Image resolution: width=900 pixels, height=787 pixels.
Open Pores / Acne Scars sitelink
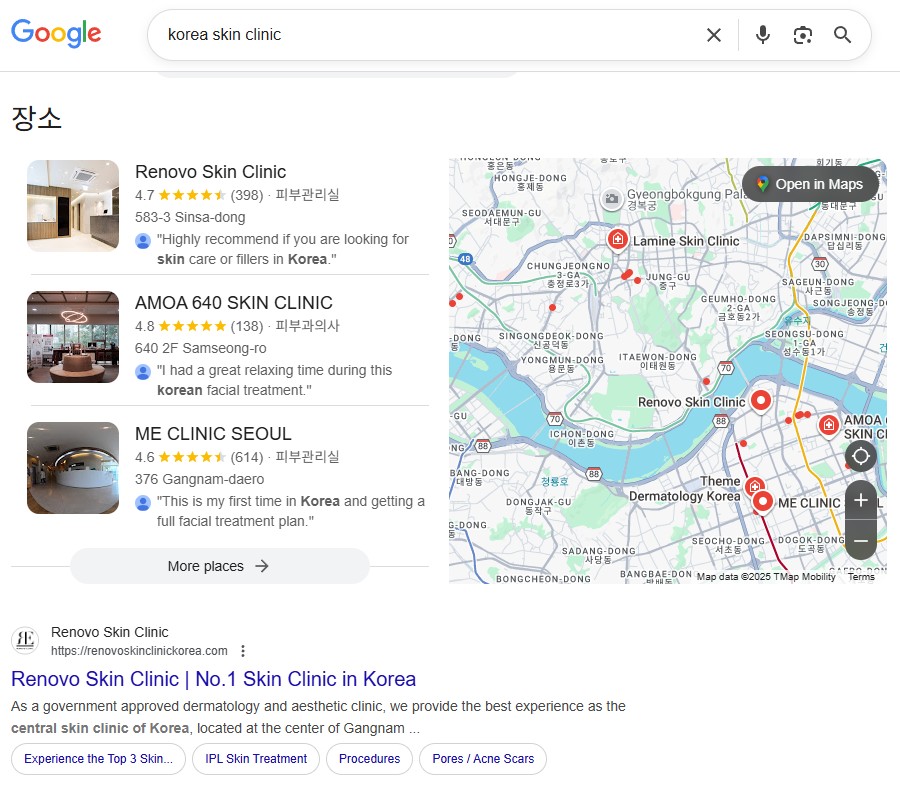483,759
